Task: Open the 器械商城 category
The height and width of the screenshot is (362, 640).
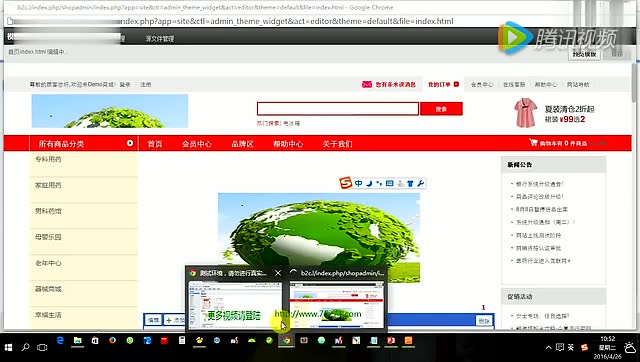Action: (x=48, y=289)
